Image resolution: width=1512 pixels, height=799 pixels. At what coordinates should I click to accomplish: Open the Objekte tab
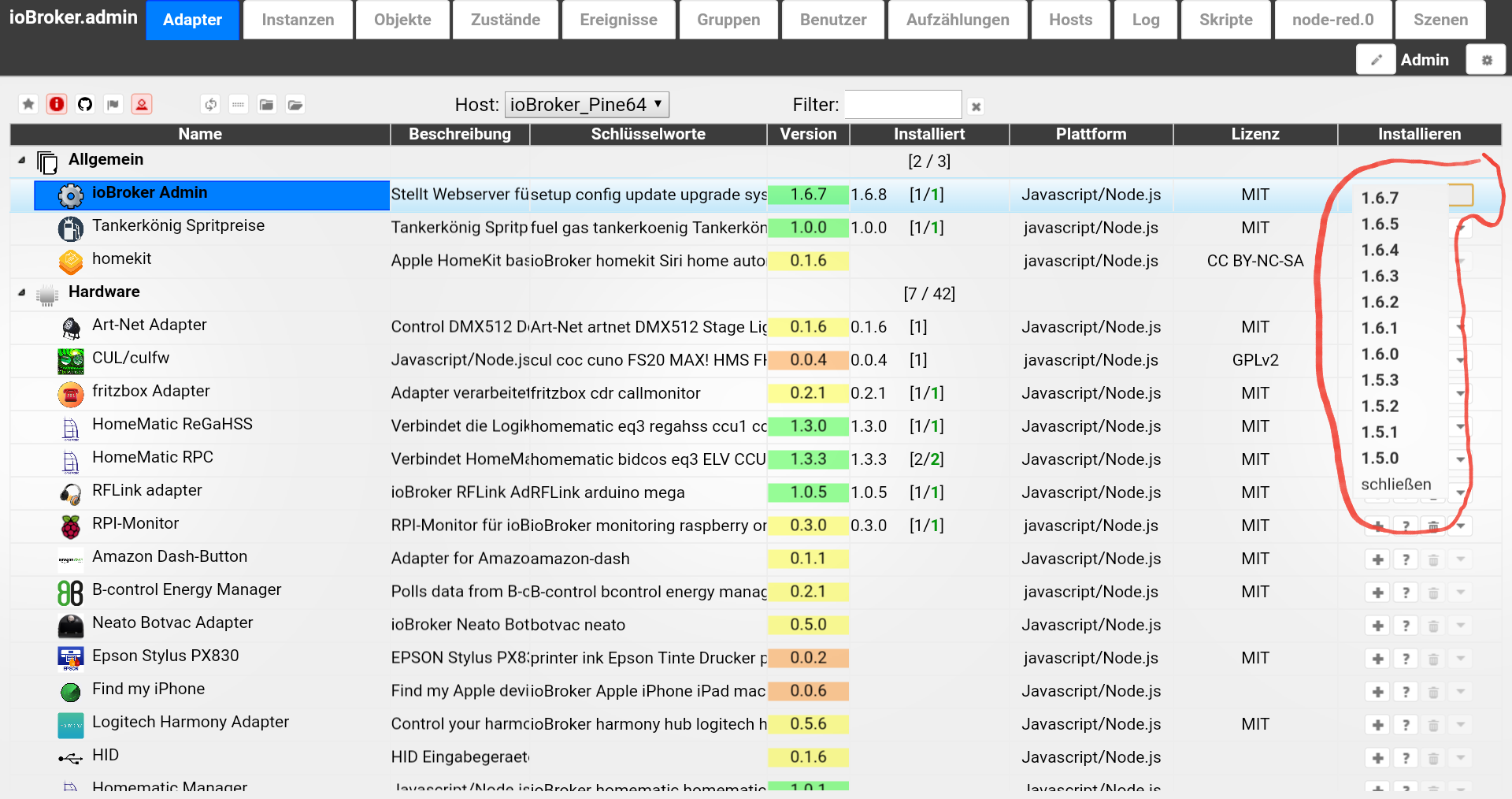[x=402, y=20]
